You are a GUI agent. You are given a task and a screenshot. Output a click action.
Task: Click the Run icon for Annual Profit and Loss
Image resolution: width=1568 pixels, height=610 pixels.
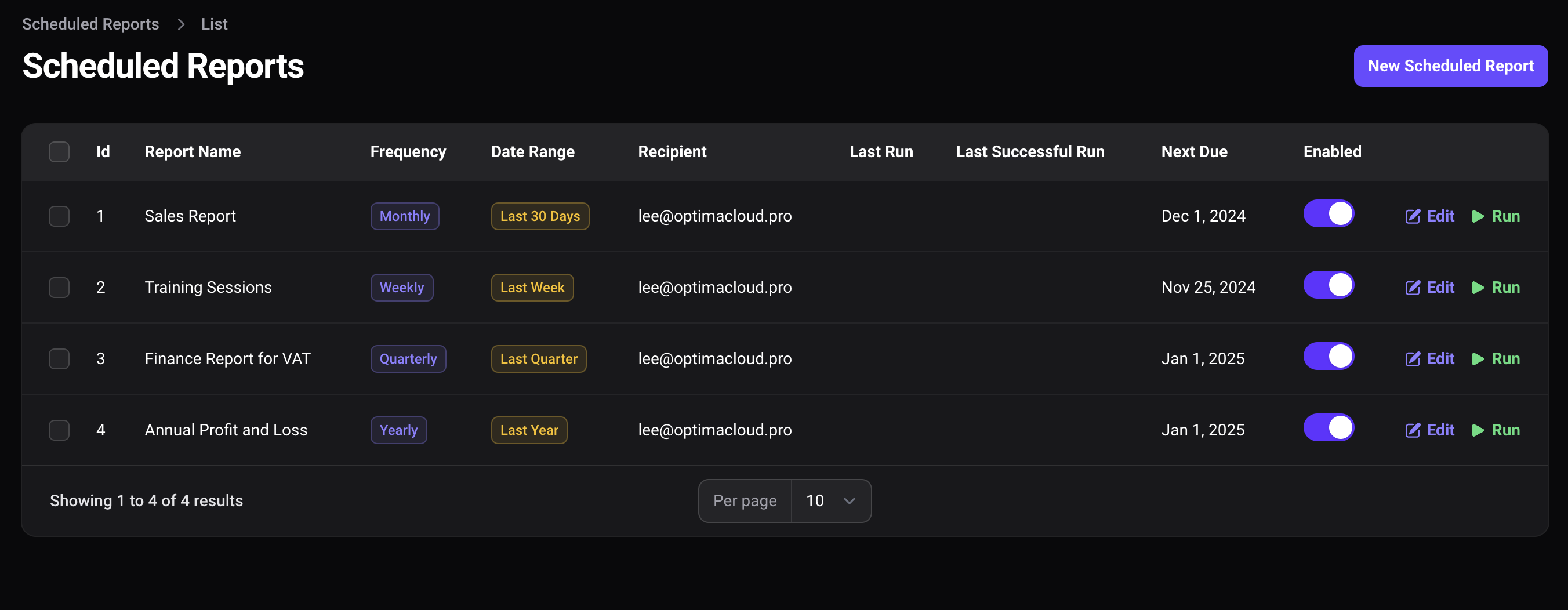1479,430
